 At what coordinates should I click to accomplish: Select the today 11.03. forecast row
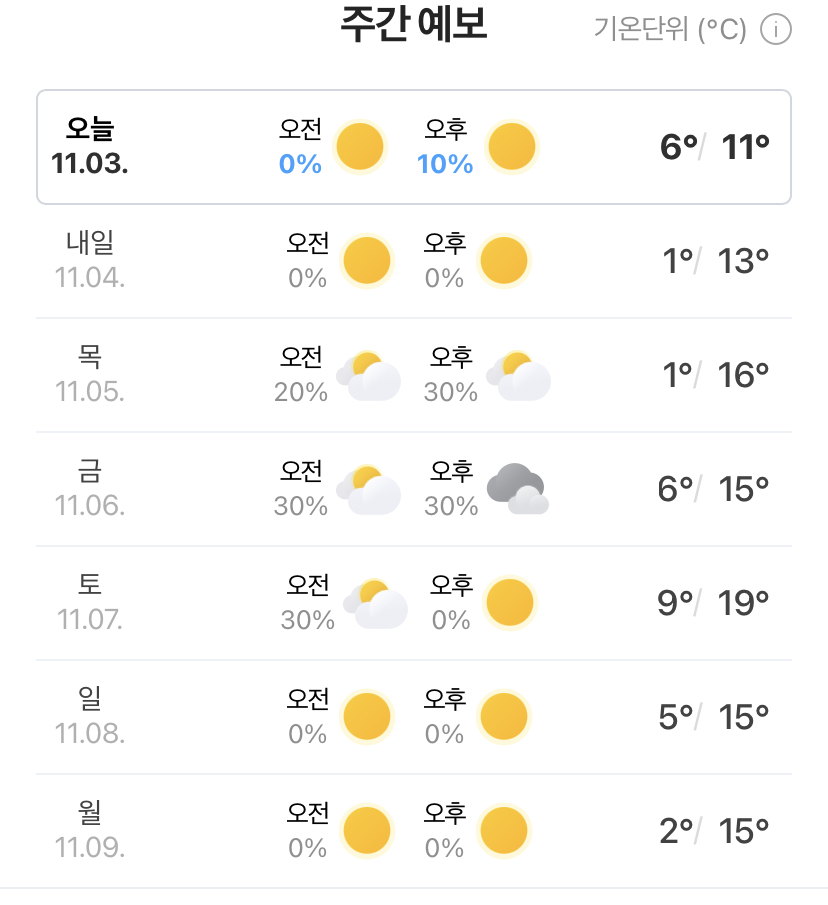pos(414,147)
